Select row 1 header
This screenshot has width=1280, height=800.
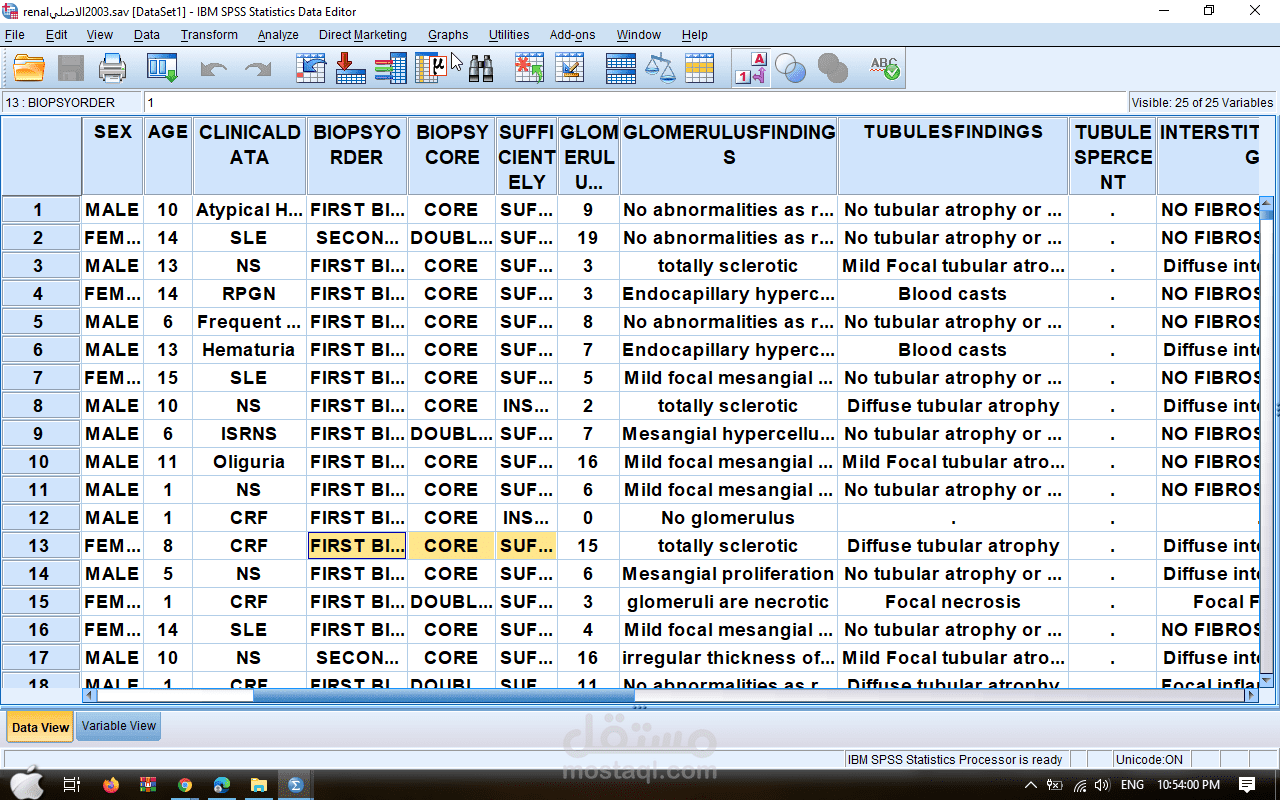tap(41, 210)
